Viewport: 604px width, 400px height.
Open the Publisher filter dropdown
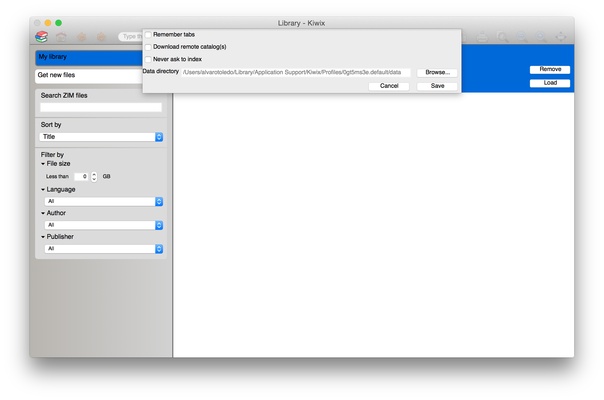point(104,249)
